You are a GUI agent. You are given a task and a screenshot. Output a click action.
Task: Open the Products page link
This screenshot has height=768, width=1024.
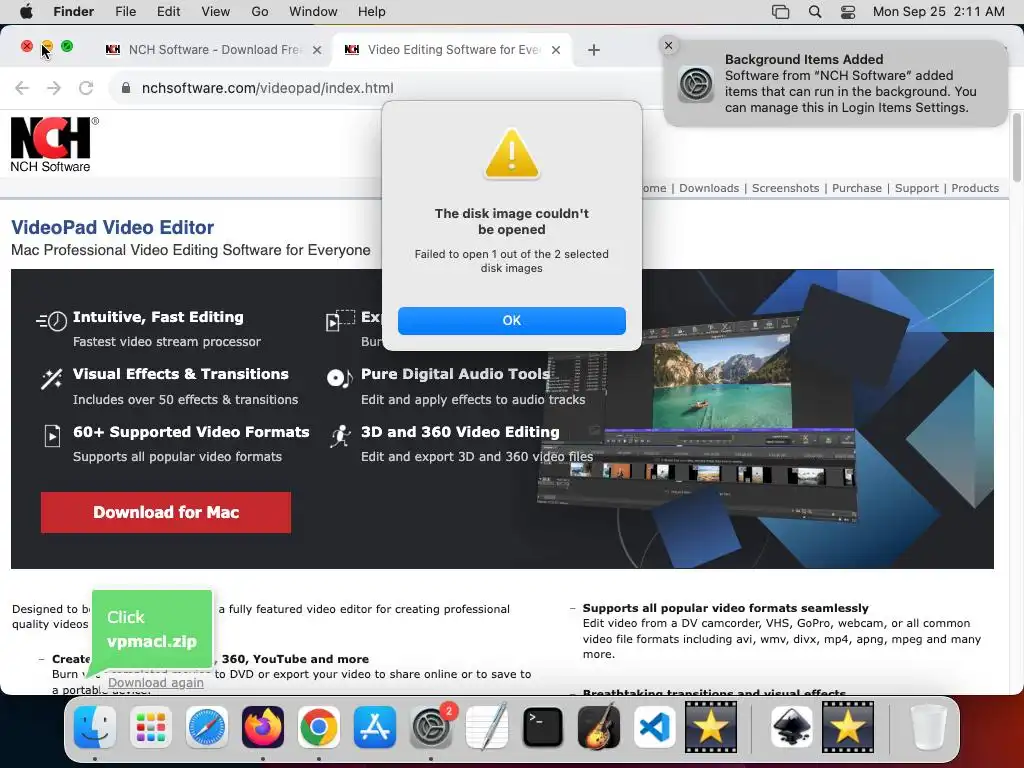tap(974, 188)
